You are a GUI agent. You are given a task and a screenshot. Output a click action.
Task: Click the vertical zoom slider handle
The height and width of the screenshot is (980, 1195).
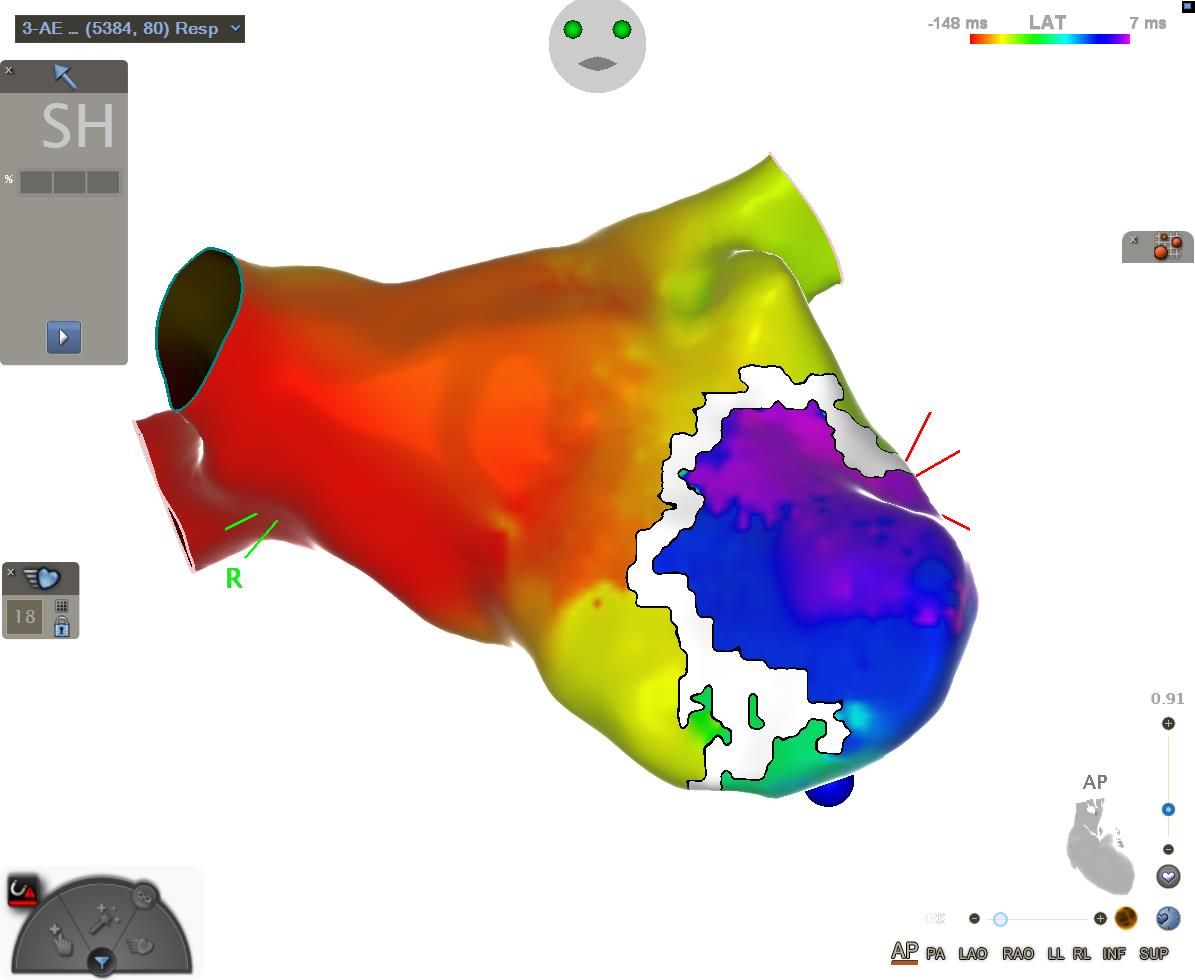coord(1168,809)
